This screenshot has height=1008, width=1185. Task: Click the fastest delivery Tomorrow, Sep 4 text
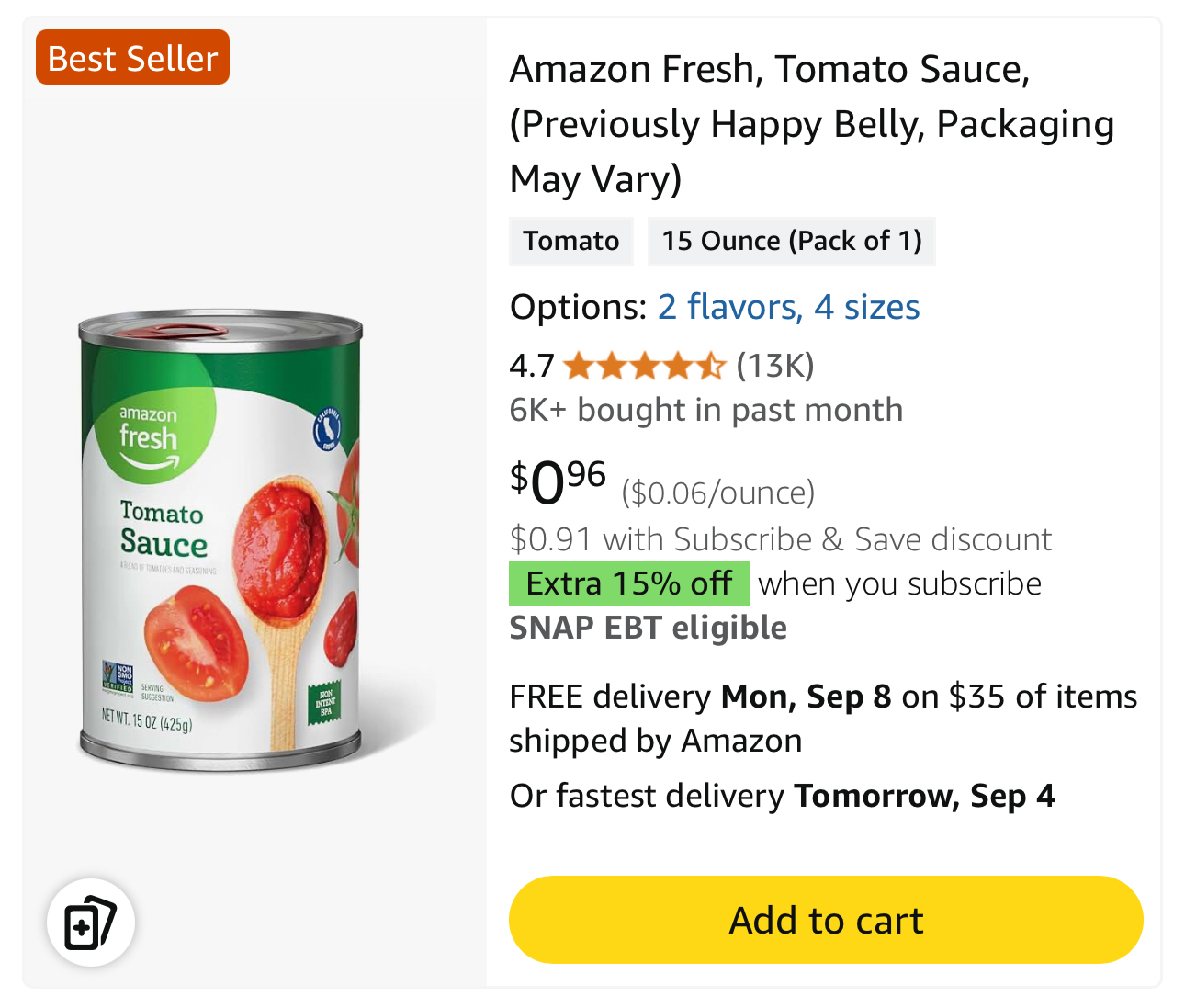(x=782, y=796)
